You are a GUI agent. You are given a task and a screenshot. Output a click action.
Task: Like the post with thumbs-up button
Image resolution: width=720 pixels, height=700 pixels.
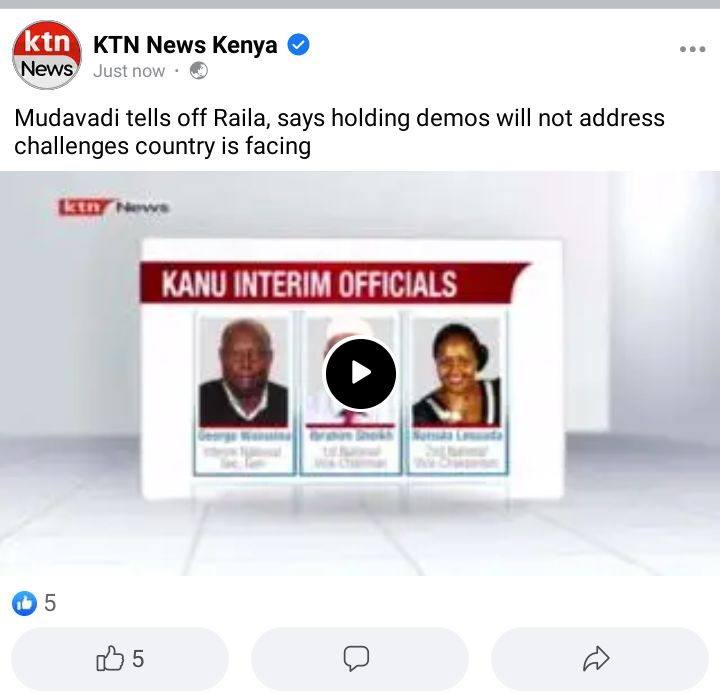point(120,659)
